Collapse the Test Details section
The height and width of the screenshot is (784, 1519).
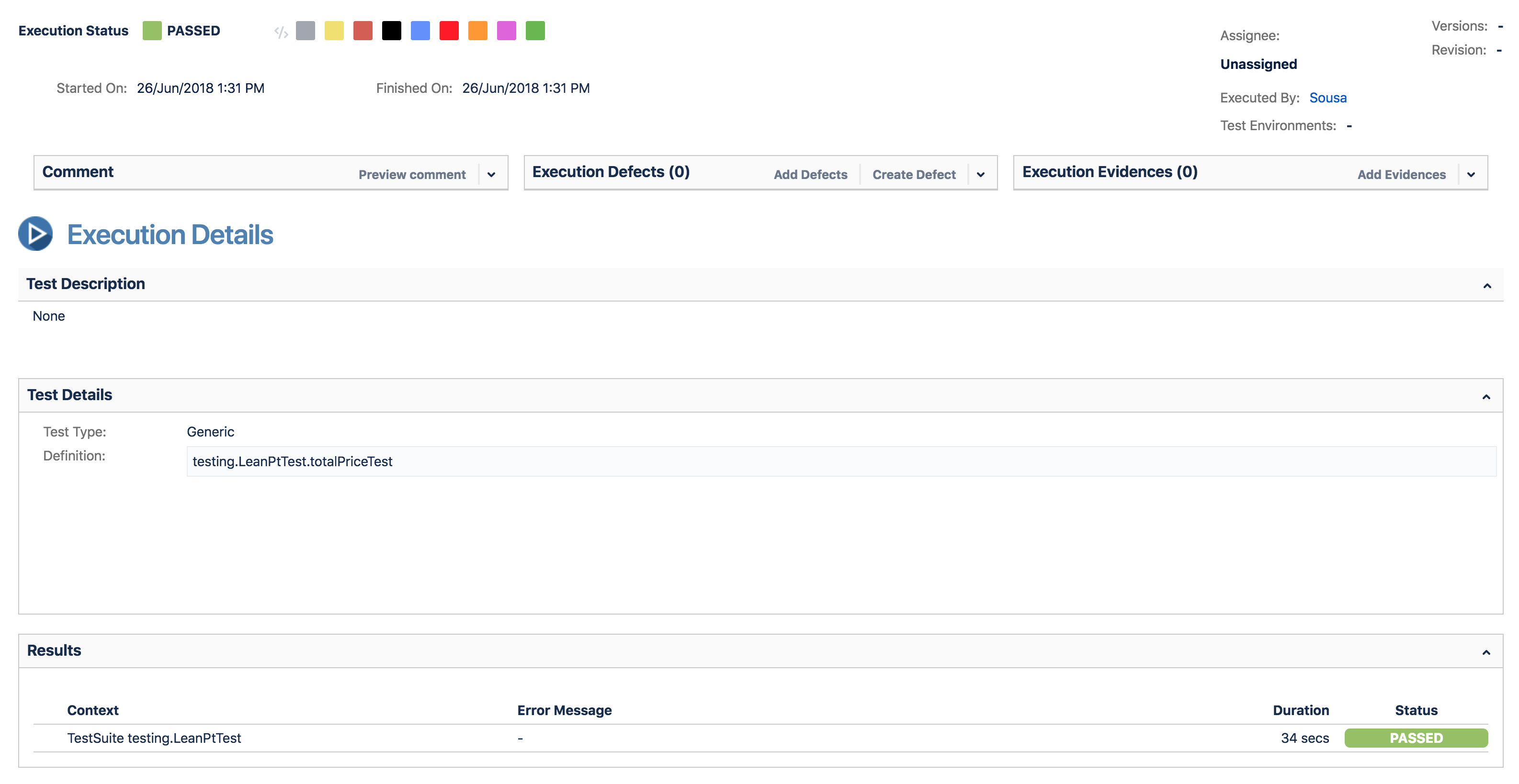[x=1486, y=397]
